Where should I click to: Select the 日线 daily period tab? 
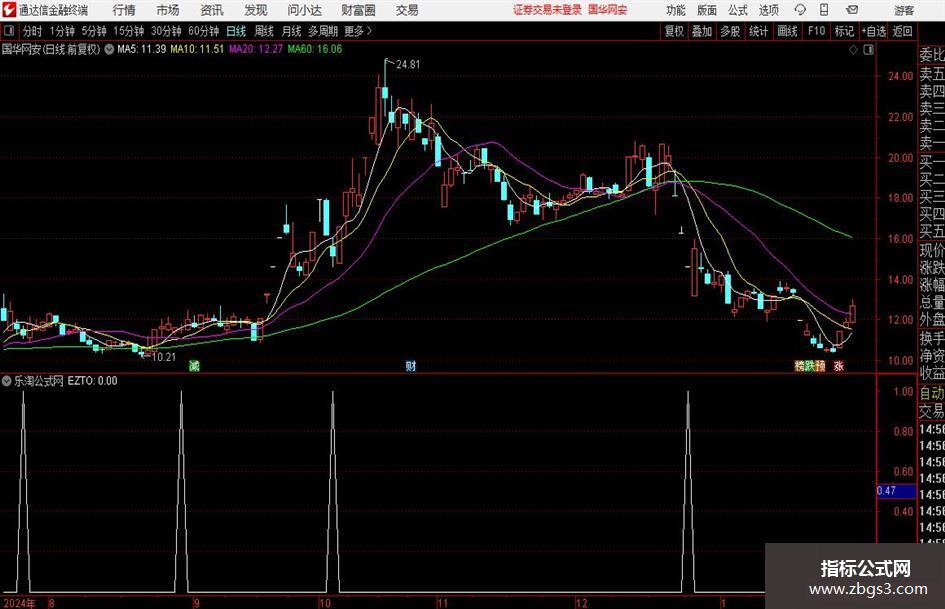(236, 31)
